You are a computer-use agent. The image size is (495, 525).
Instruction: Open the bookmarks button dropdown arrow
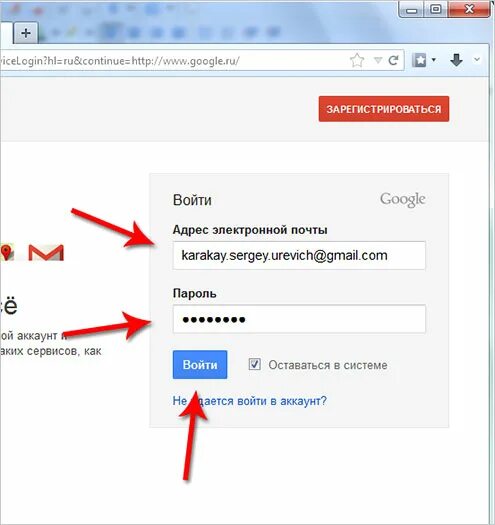434,60
